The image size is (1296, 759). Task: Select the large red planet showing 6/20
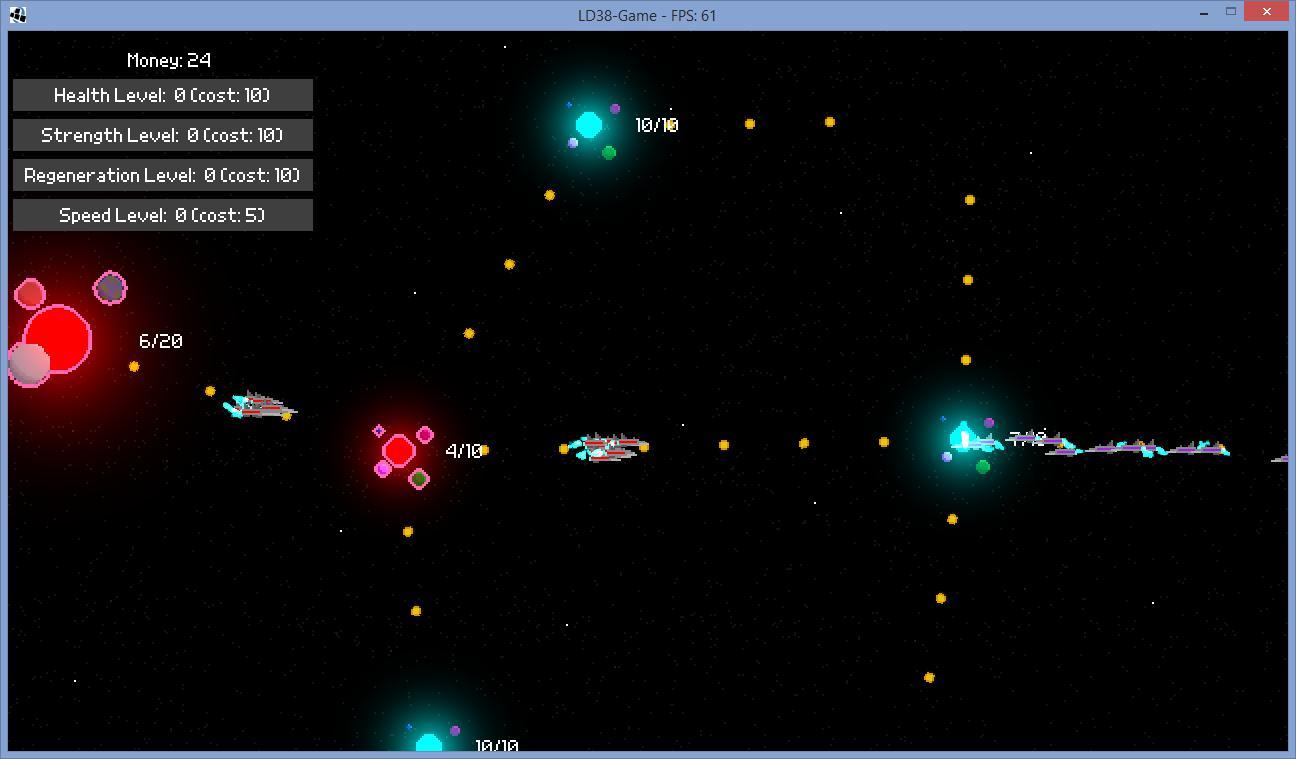point(57,340)
